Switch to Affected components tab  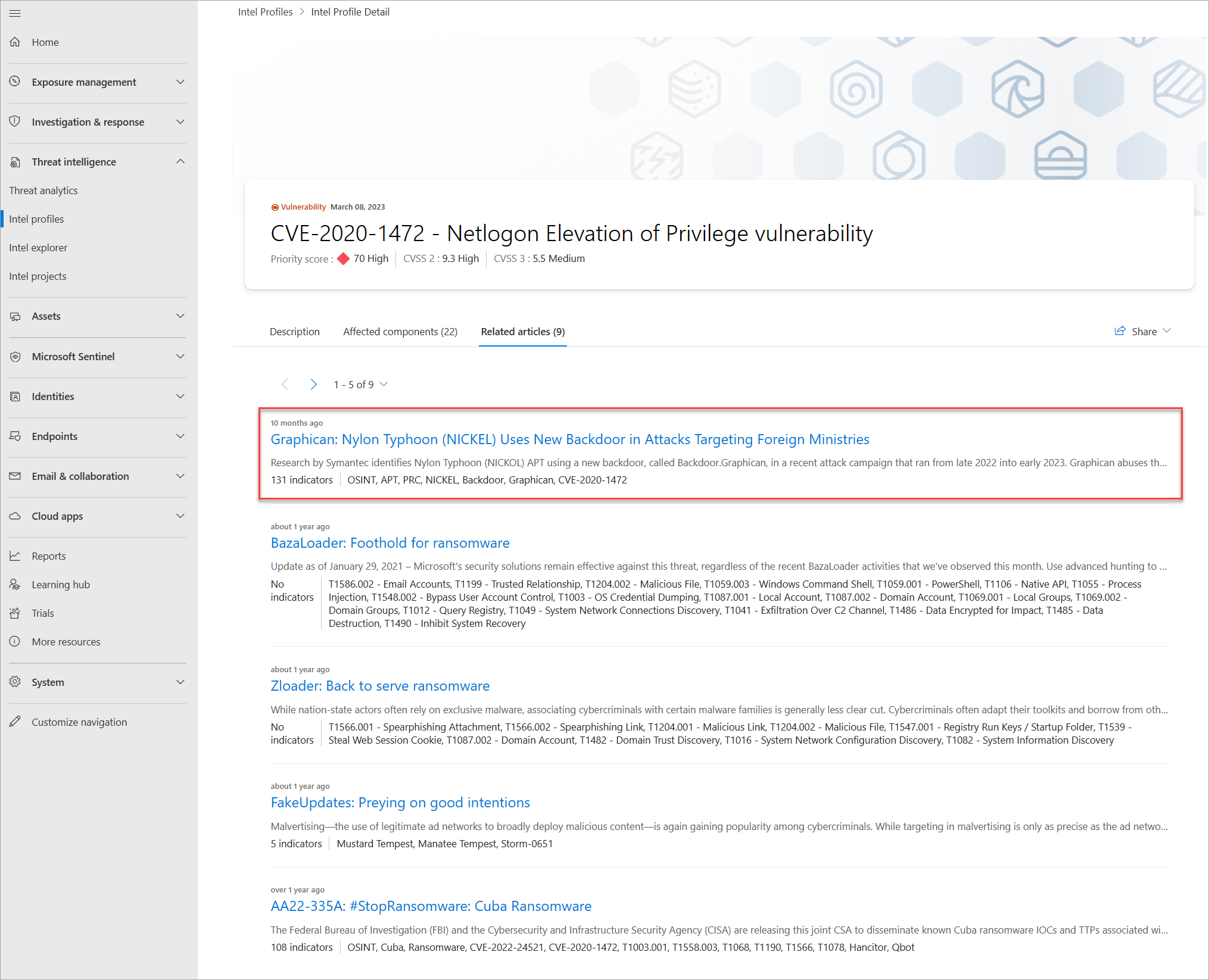tap(400, 332)
